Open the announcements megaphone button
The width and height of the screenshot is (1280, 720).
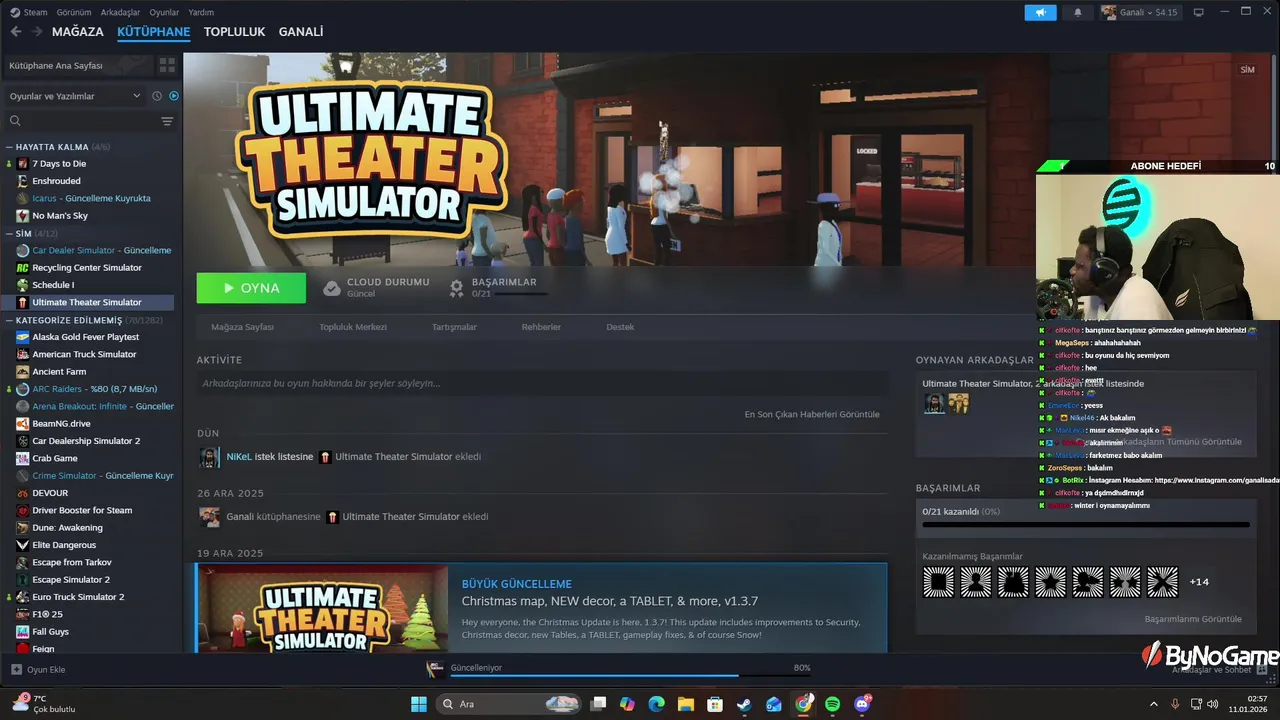click(1040, 12)
